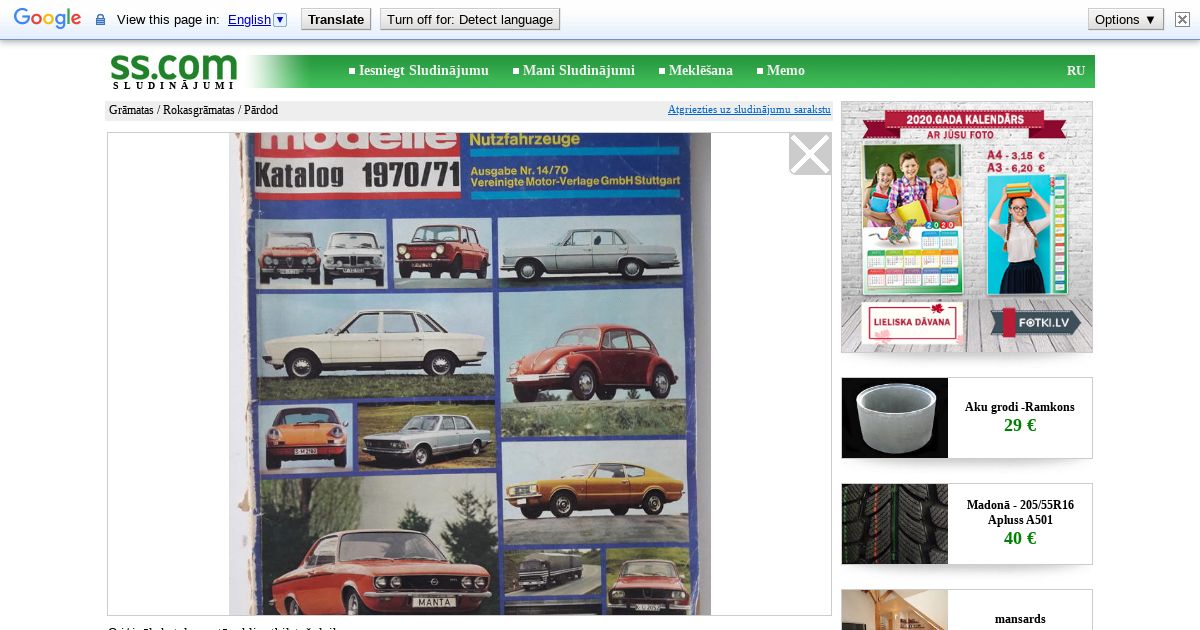This screenshot has height=630, width=1200.
Task: Open Pārdod breadcrumb link
Action: coord(261,110)
